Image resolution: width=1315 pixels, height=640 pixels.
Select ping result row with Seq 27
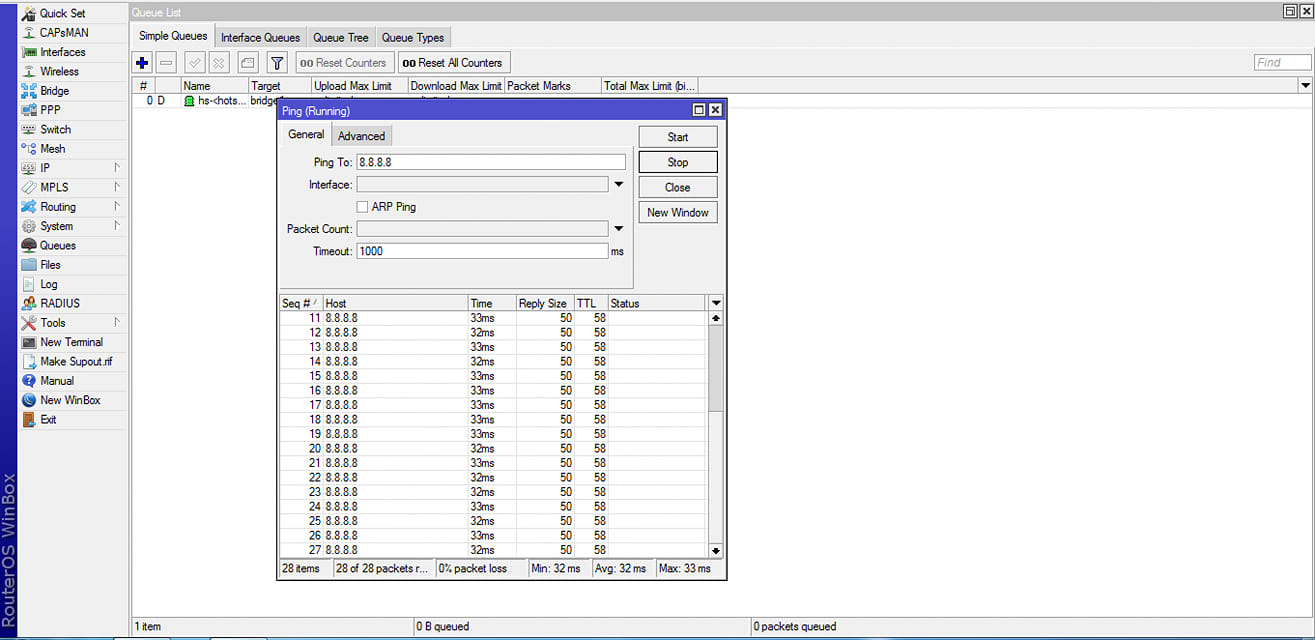point(494,550)
